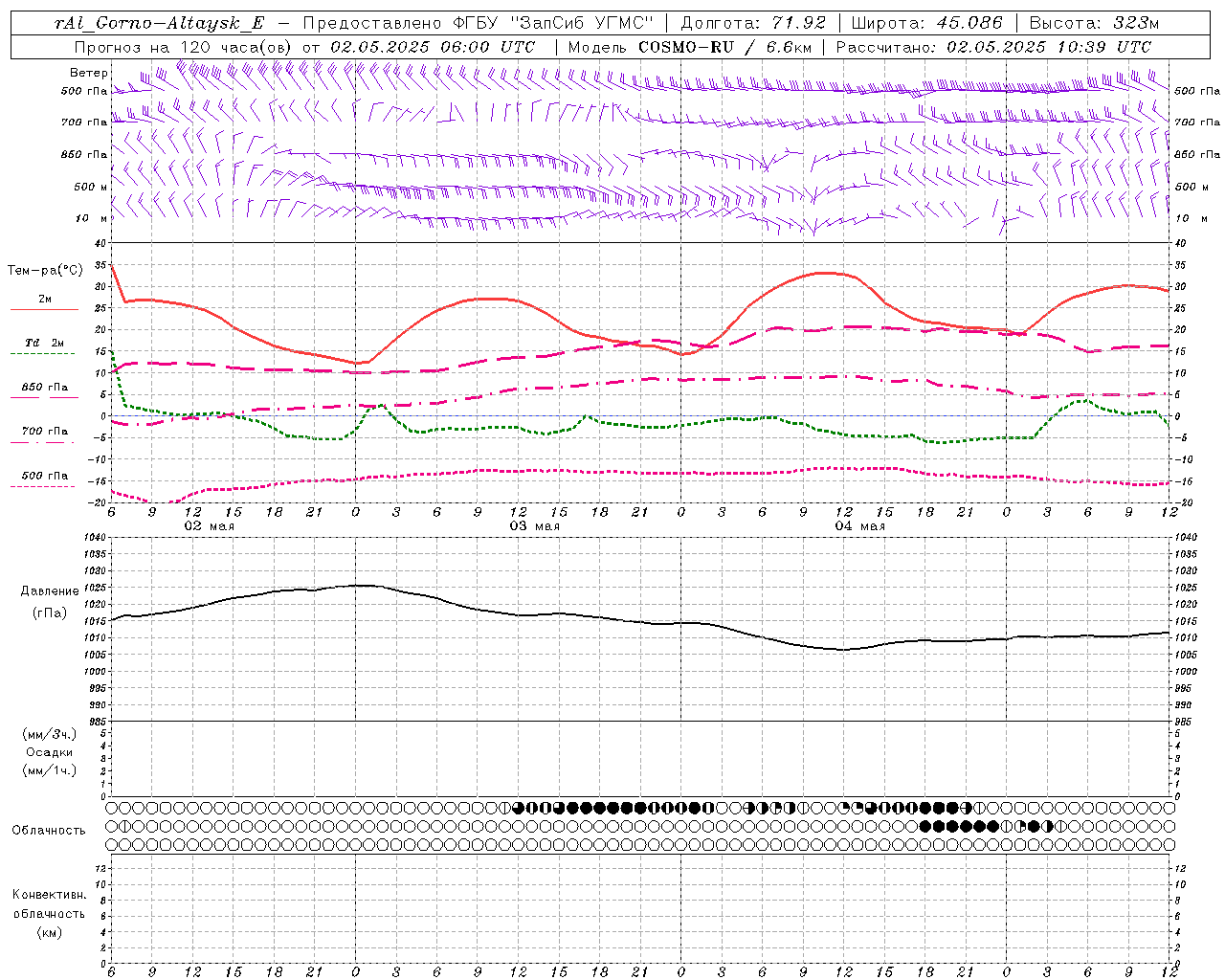Click 35 on the right temperature axis

coord(1180,265)
